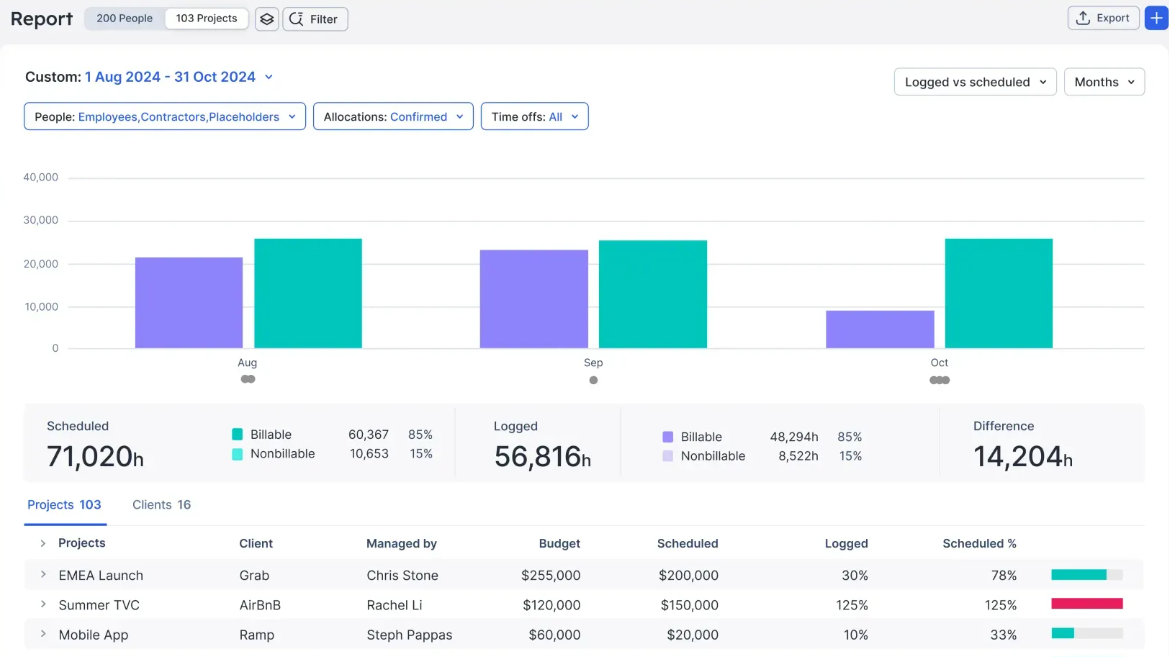
Task: Click the Grab client cell
Action: pos(254,575)
